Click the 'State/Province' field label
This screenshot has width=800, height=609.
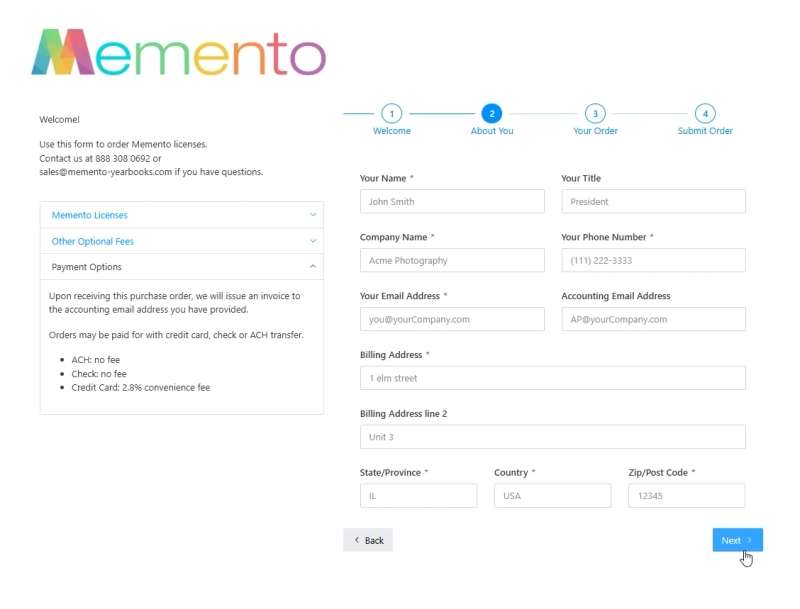(x=390, y=472)
